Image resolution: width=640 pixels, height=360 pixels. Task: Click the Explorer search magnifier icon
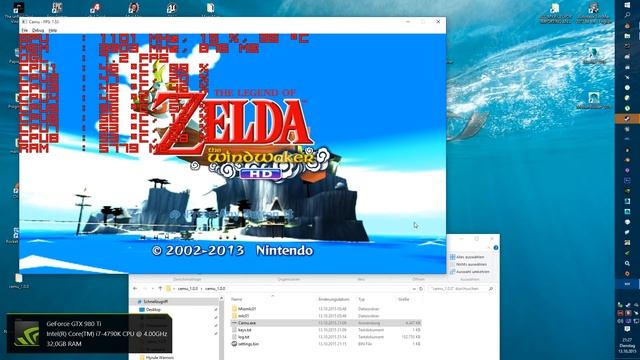[x=491, y=289]
